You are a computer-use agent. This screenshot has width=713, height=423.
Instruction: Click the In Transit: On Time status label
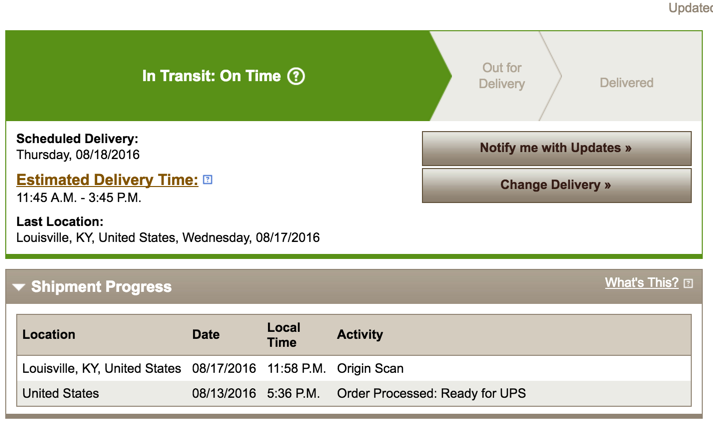(211, 76)
